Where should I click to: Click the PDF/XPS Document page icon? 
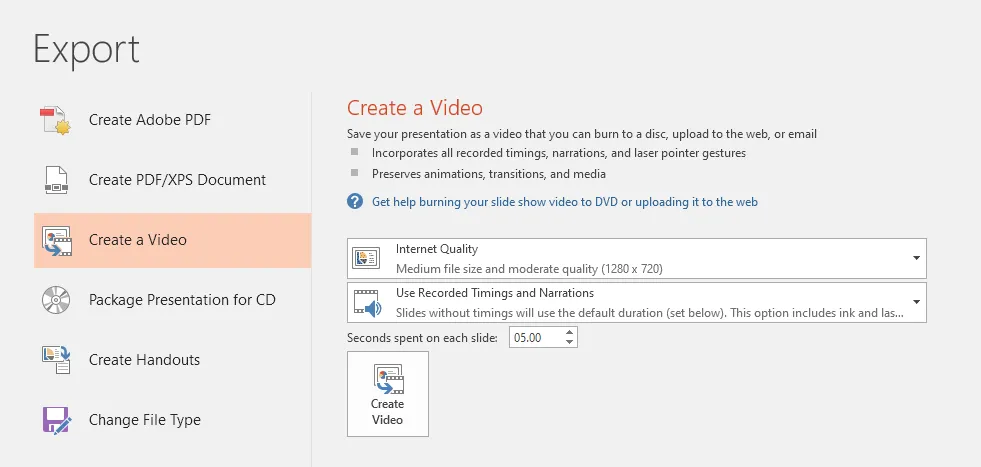(56, 180)
